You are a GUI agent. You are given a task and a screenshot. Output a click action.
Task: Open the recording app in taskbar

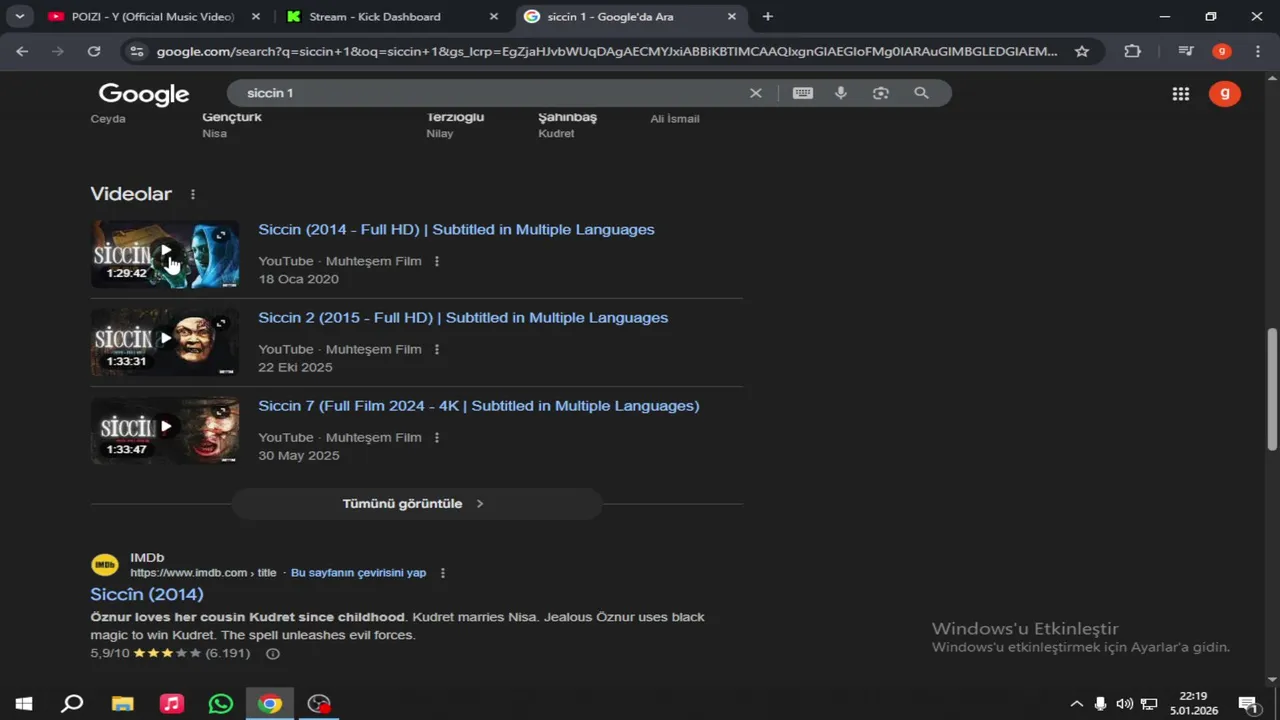319,704
